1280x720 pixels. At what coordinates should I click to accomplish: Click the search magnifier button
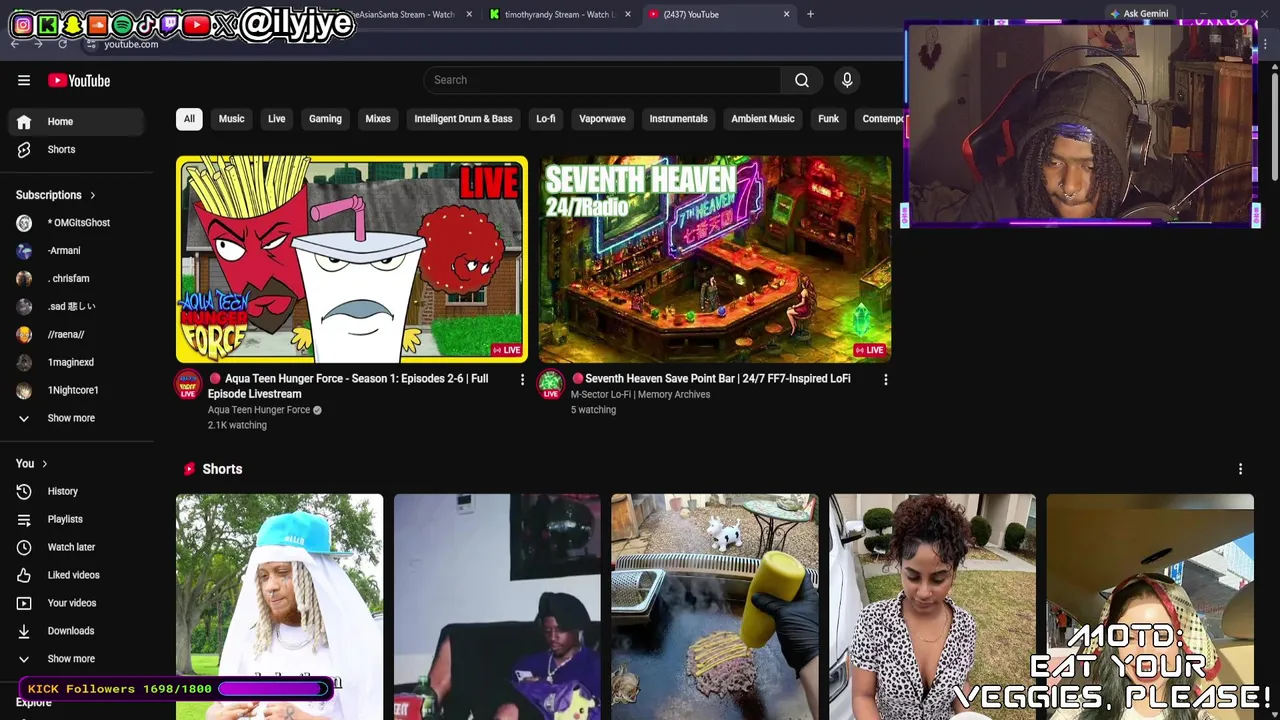[x=802, y=80]
